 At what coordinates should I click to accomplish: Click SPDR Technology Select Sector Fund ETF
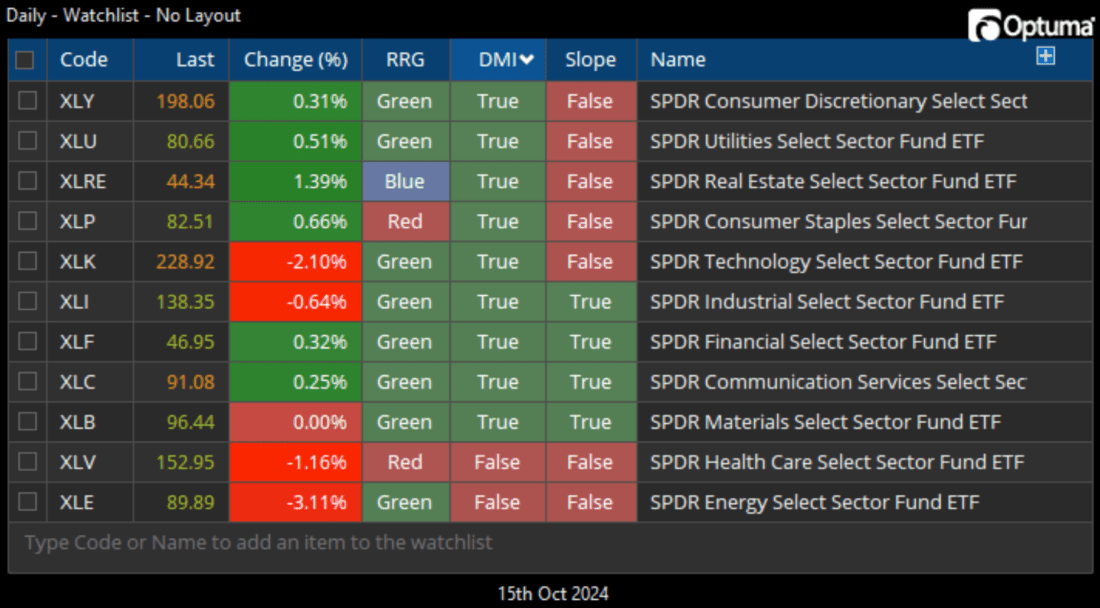pos(836,262)
